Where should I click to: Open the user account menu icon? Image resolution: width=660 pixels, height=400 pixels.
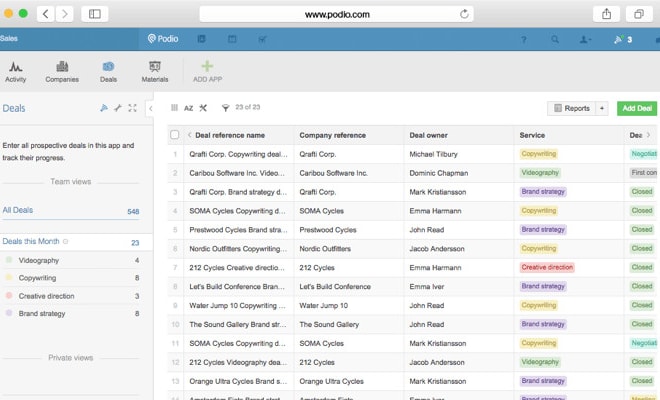coord(585,40)
